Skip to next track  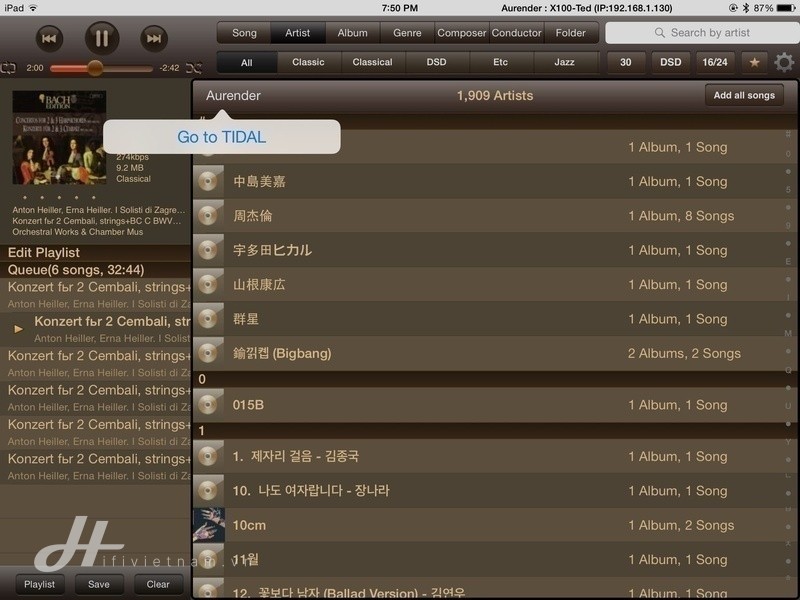154,38
